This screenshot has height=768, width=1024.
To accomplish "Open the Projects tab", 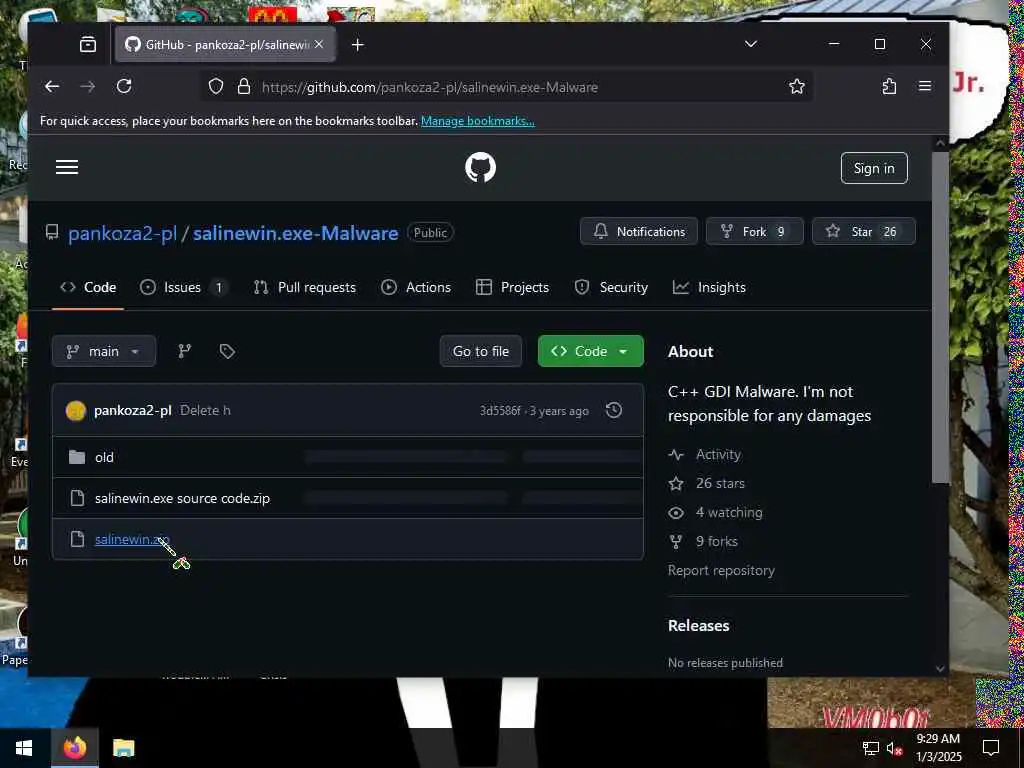I will (x=513, y=287).
